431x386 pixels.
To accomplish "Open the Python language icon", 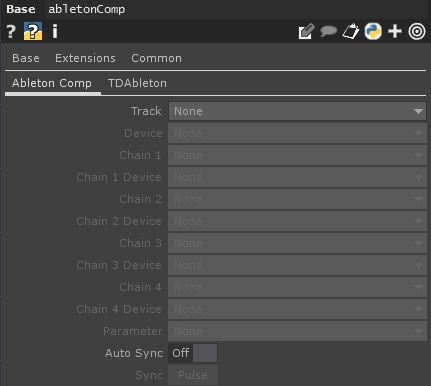I will (373, 31).
